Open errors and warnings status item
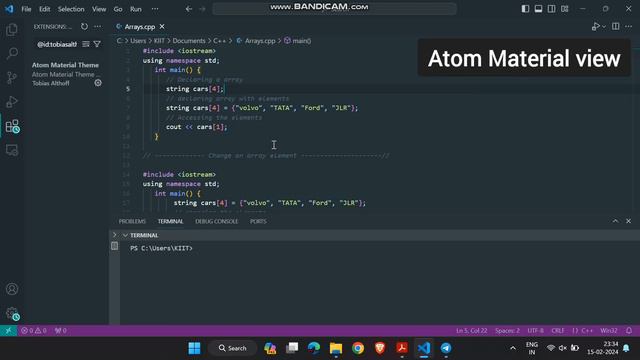640x360 pixels. point(34,331)
